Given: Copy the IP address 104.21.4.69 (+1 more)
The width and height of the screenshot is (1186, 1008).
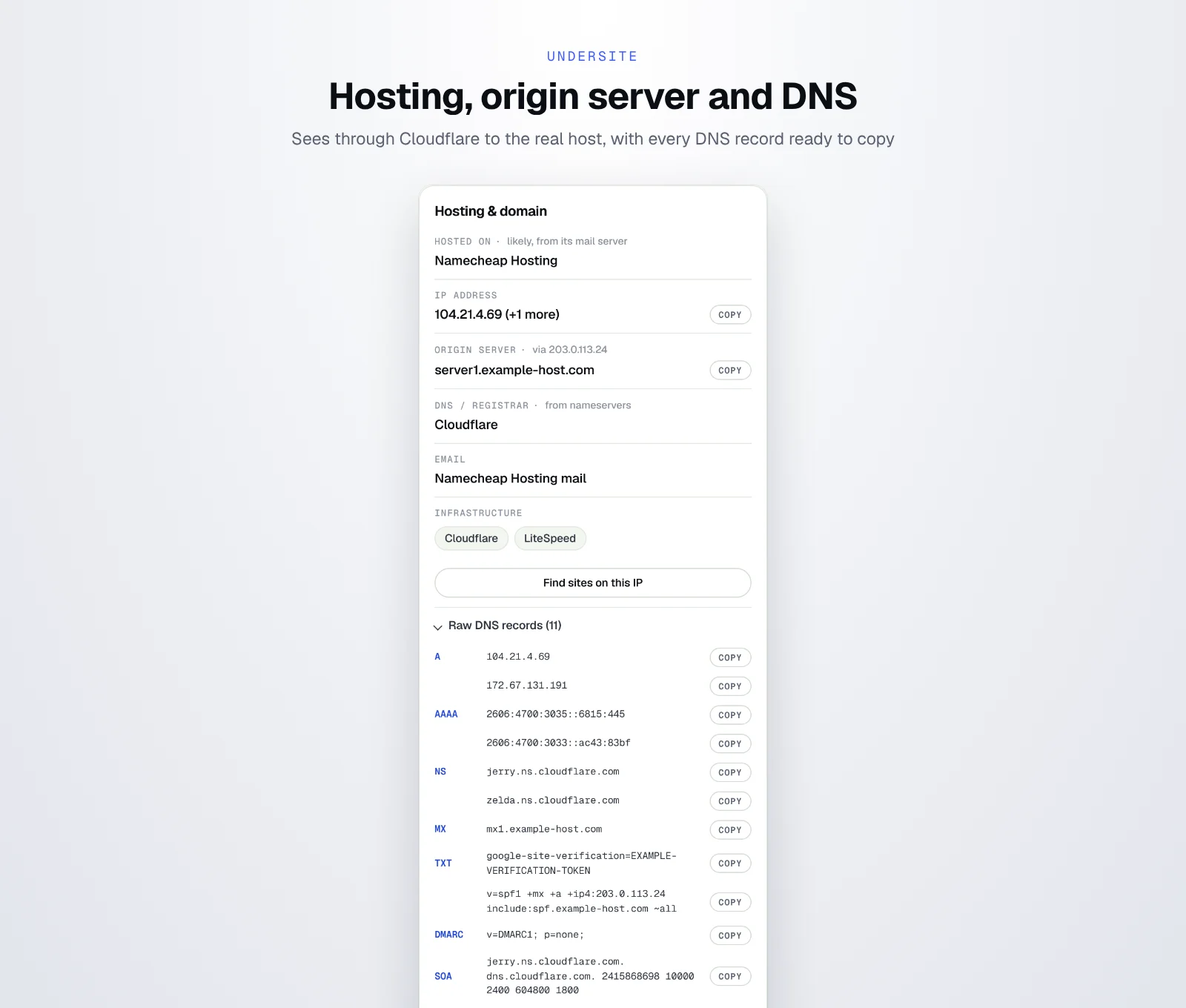Looking at the screenshot, I should pos(730,315).
